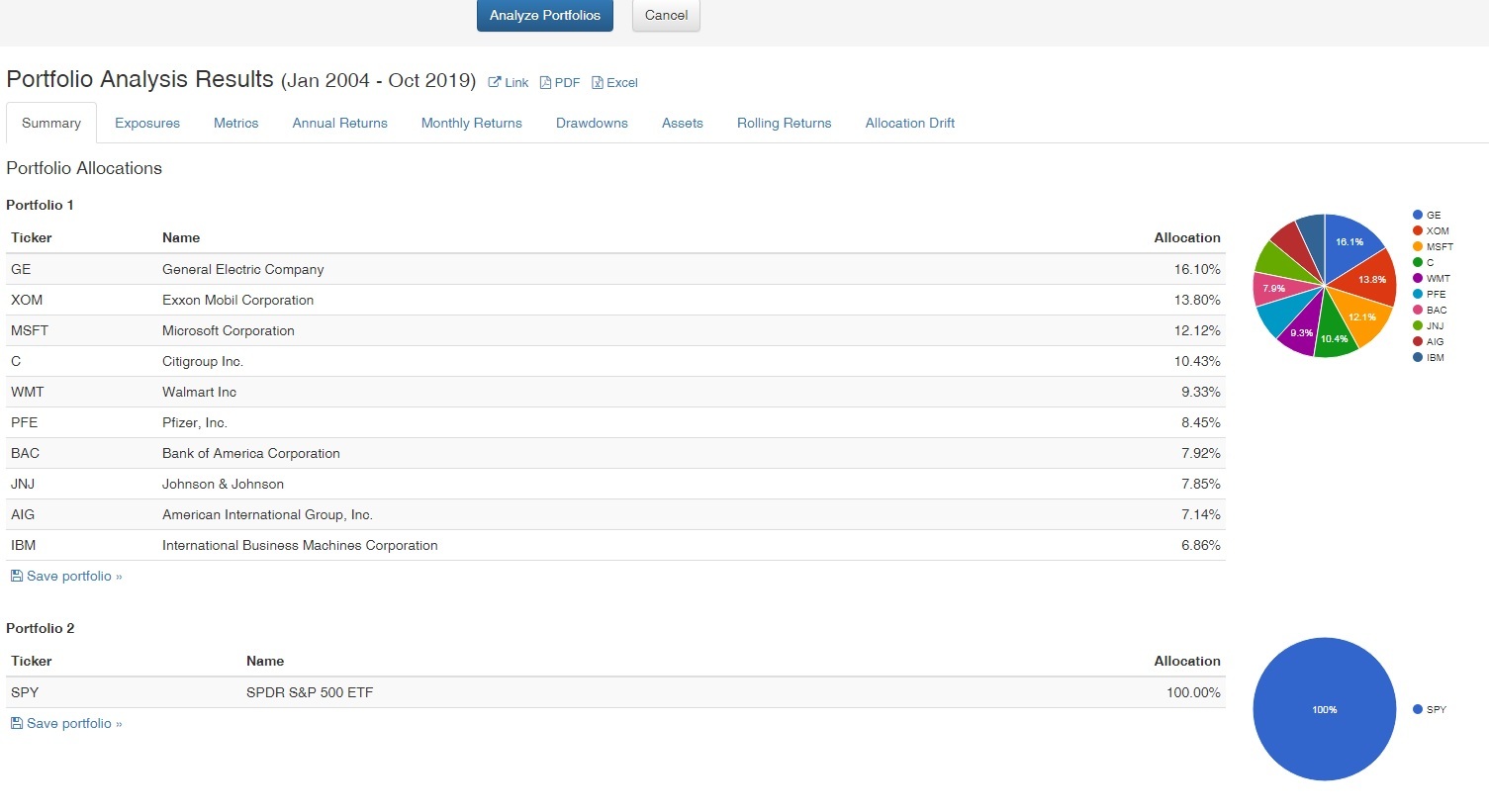
Task: Click Exxon Mobil Corporation name
Action: [237, 300]
